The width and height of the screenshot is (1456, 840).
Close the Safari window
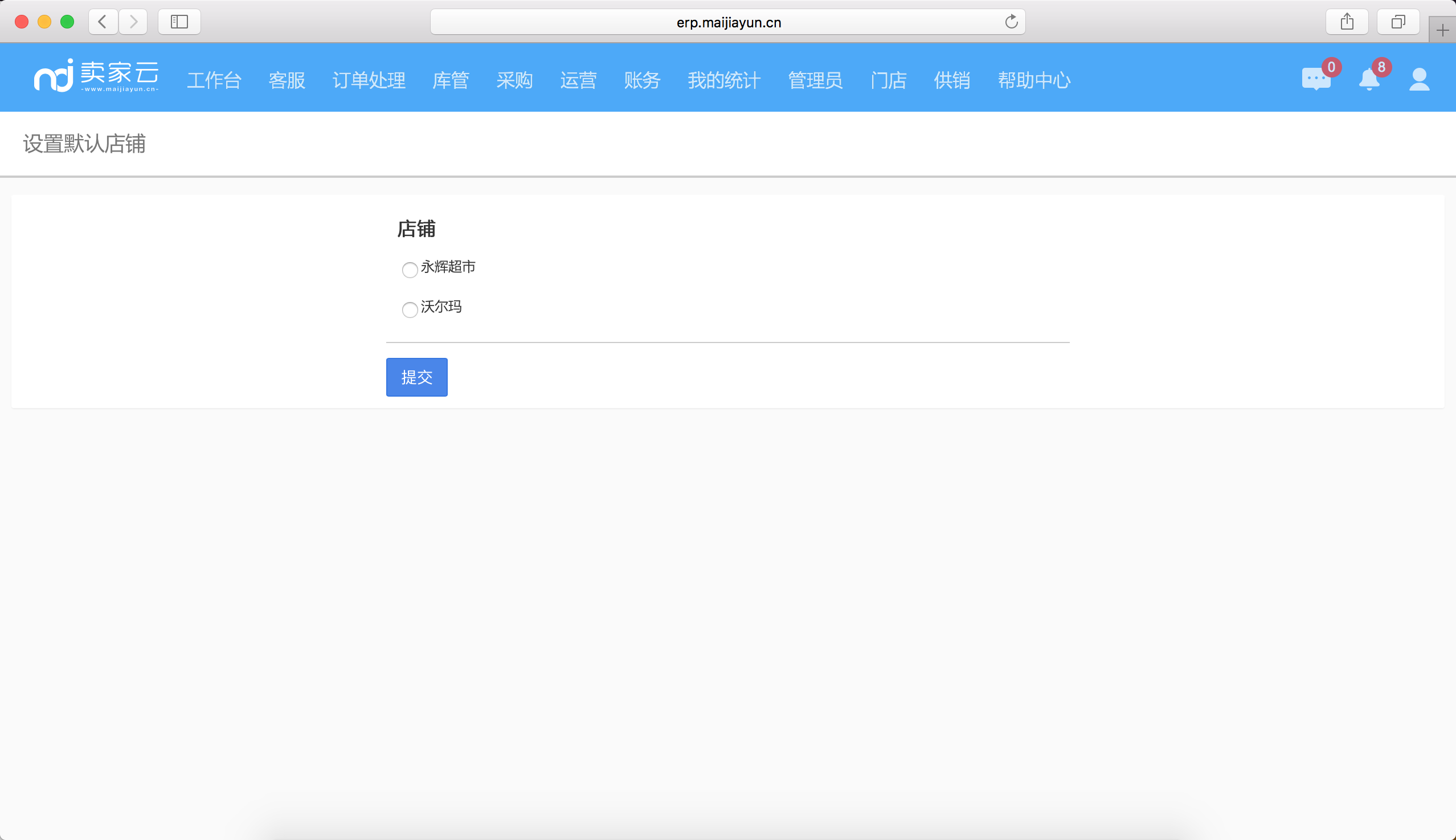[22, 22]
